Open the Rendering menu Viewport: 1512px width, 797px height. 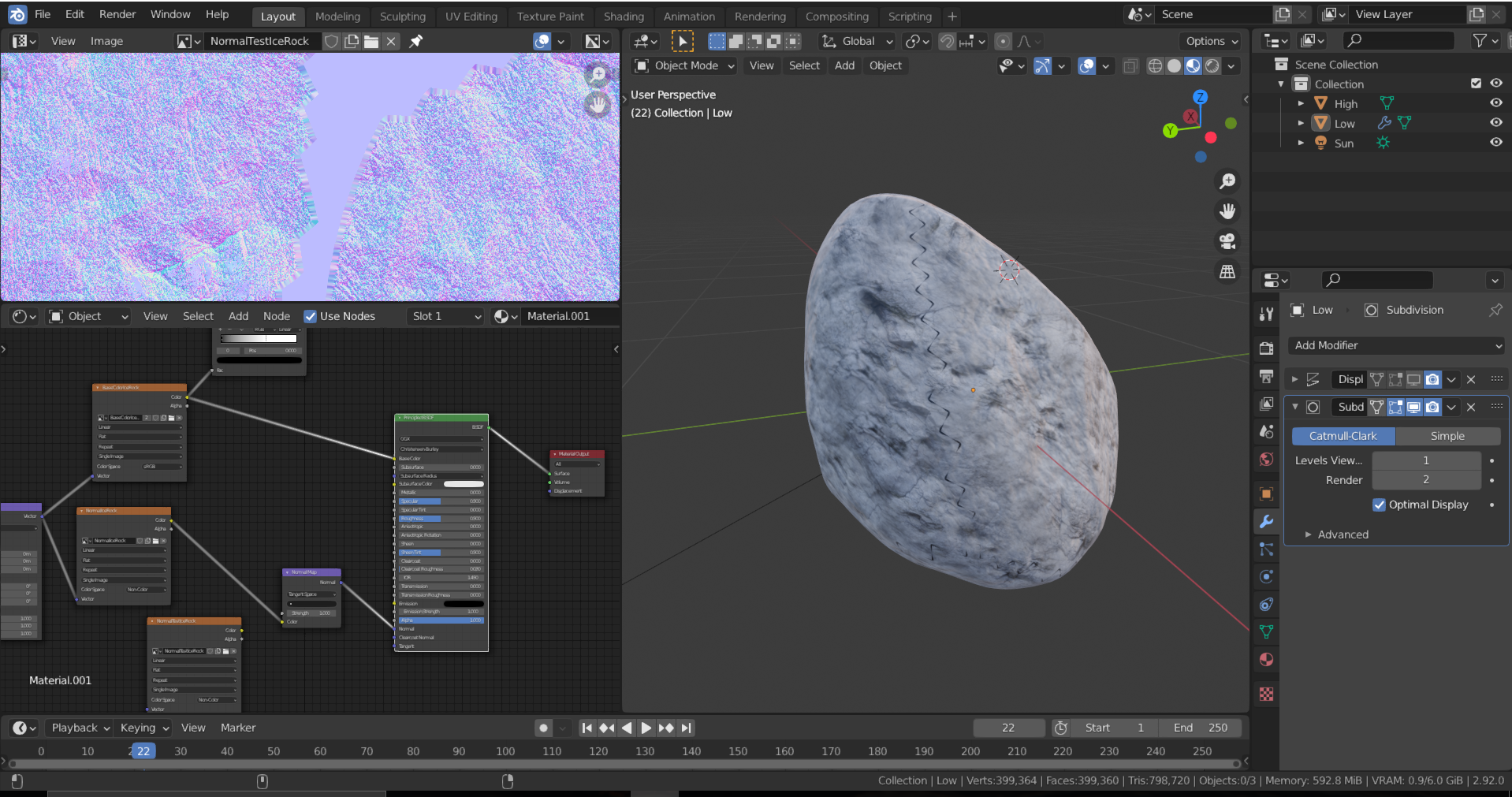(759, 16)
